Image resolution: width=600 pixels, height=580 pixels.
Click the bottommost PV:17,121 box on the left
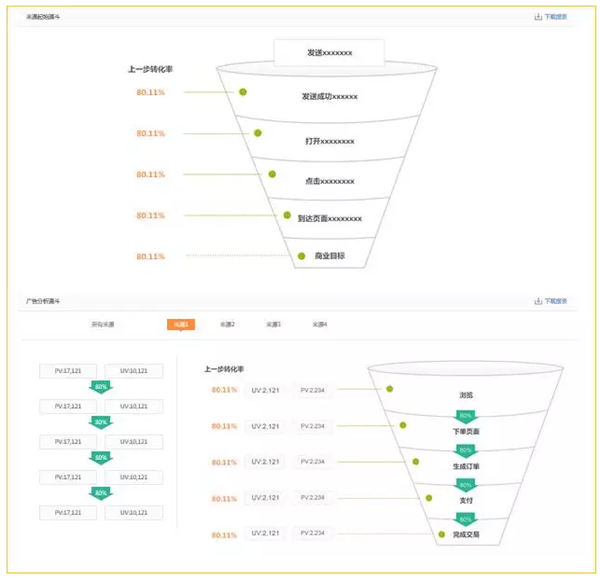(68, 513)
